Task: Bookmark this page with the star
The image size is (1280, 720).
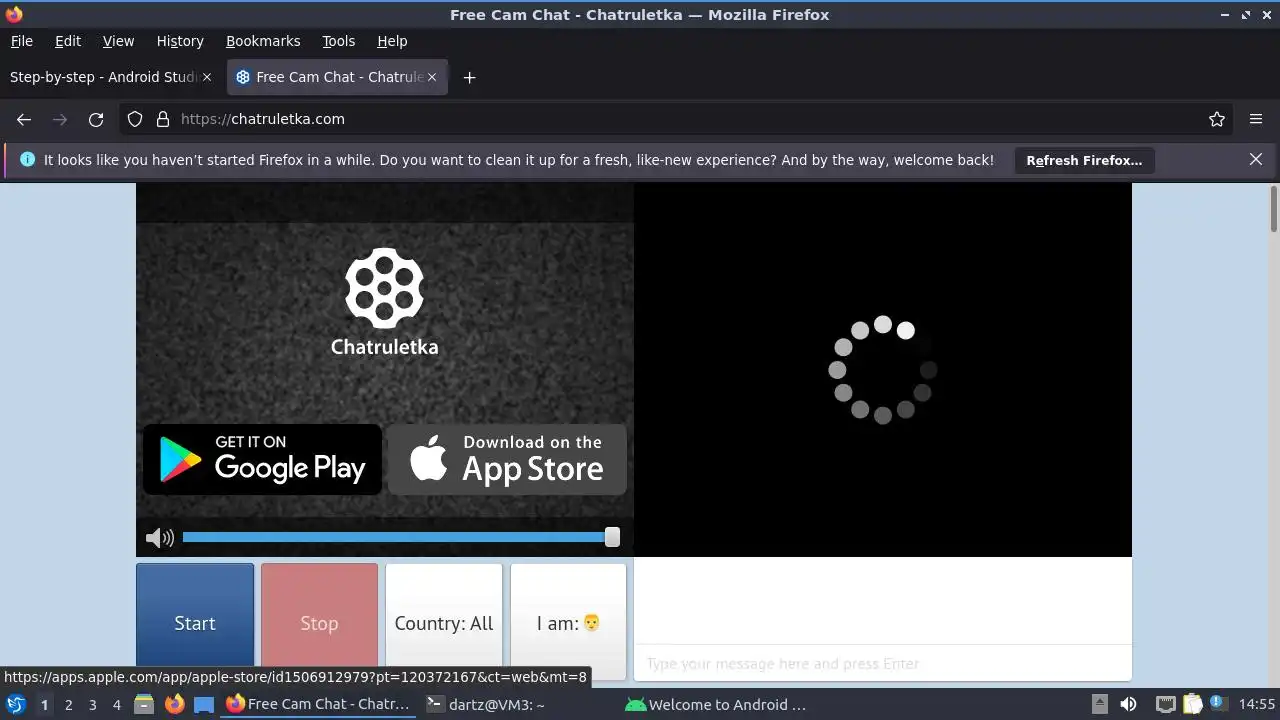Action: click(1217, 119)
